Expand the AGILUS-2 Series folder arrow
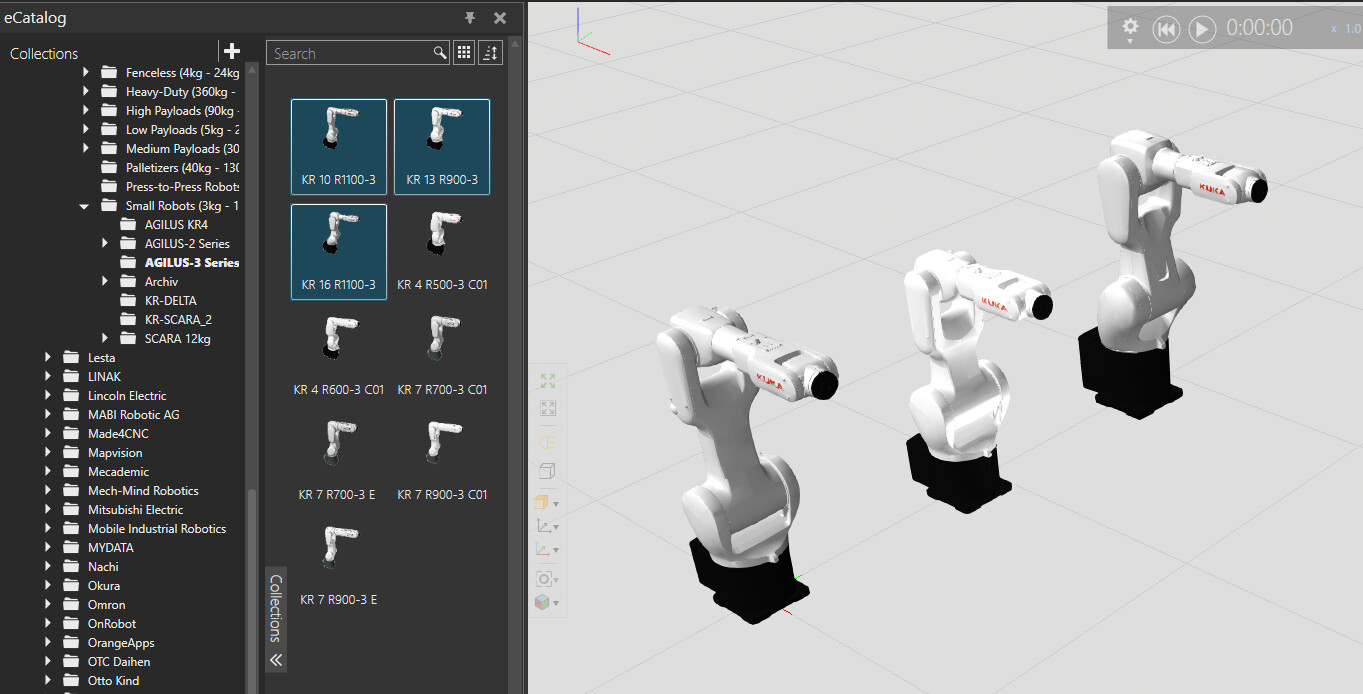The width and height of the screenshot is (1363, 694). pyautogui.click(x=105, y=243)
